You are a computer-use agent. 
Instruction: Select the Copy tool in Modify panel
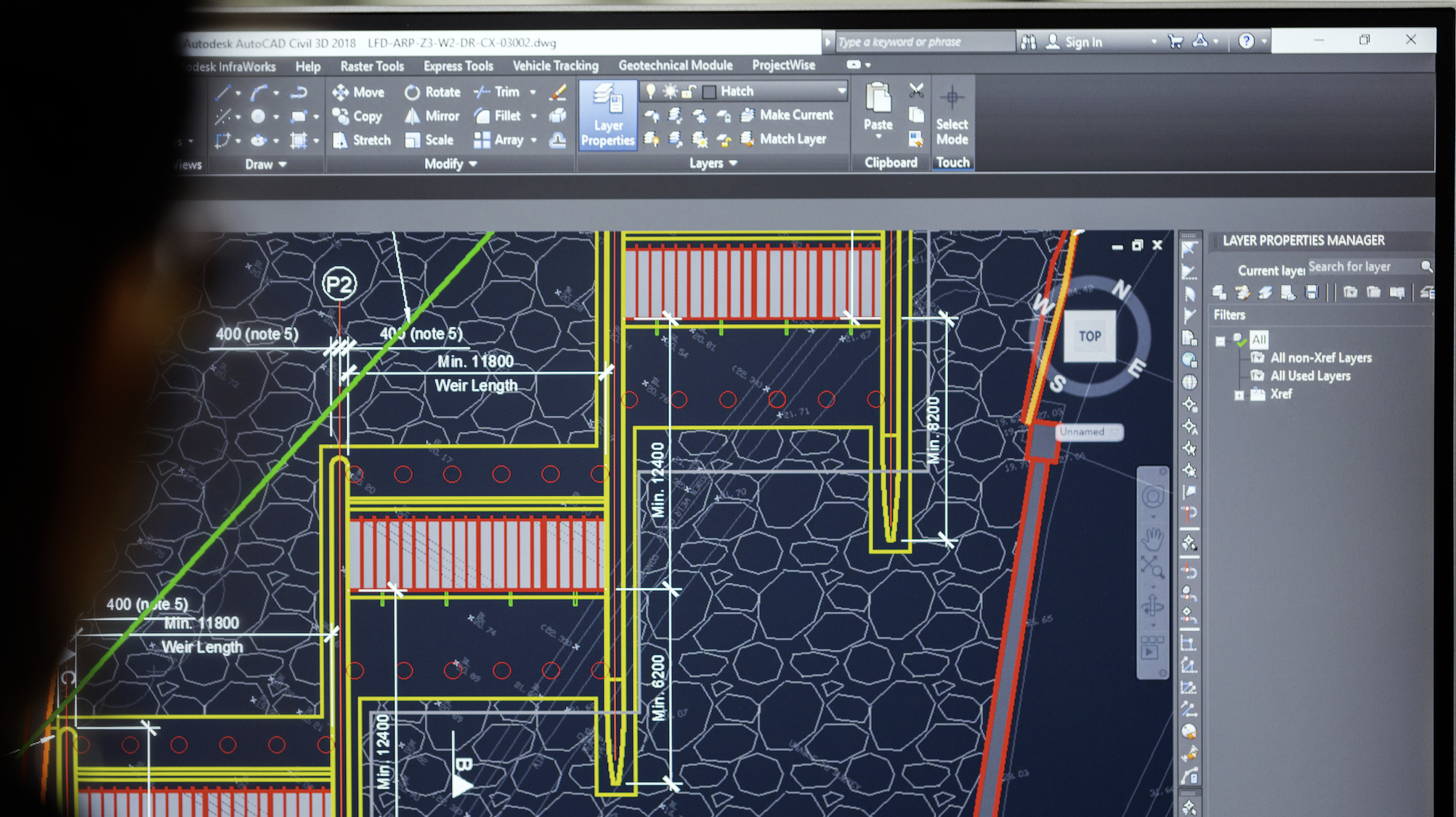click(x=357, y=116)
